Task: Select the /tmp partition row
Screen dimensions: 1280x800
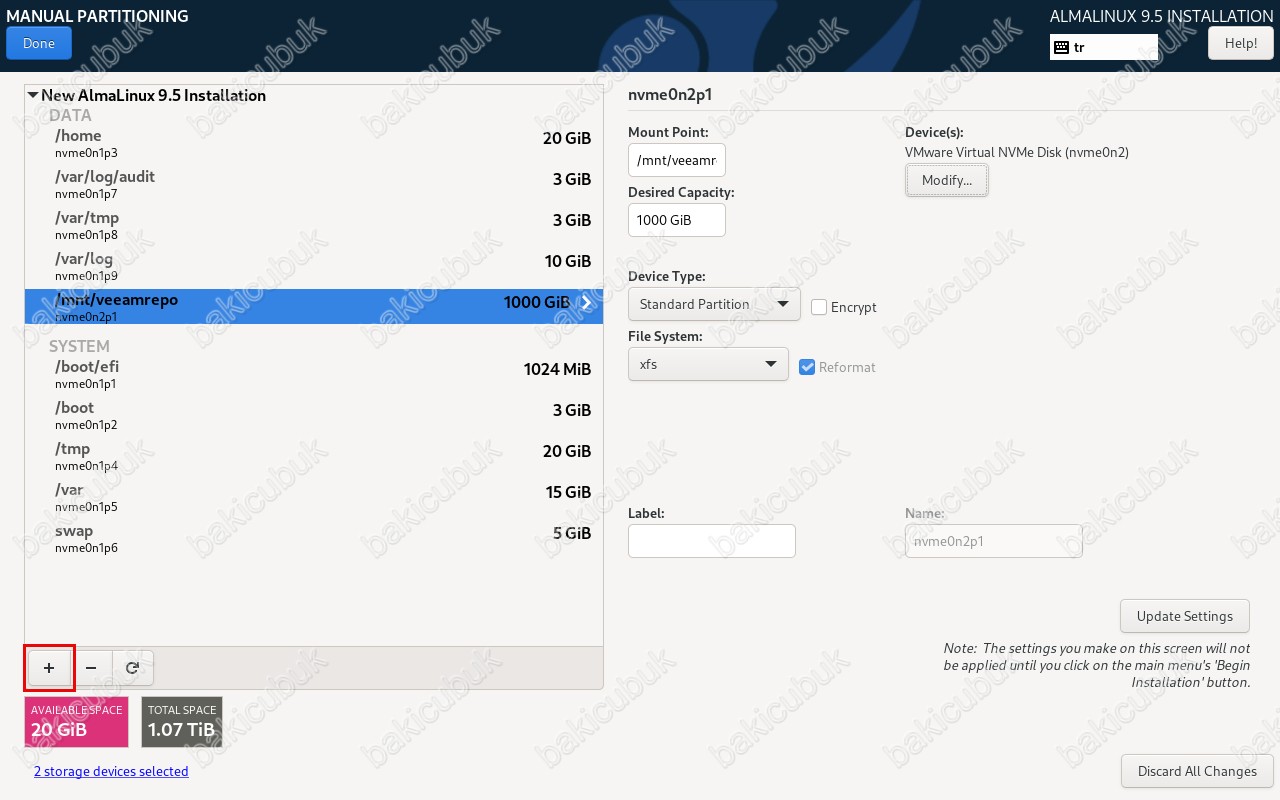Action: [314, 457]
